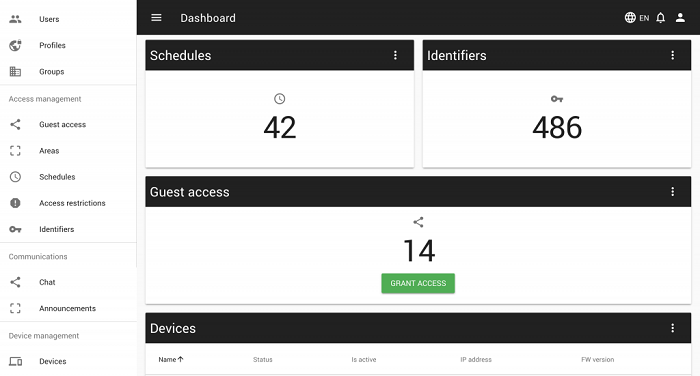Open Profiles in the sidebar
The height and width of the screenshot is (376, 700).
coord(52,46)
